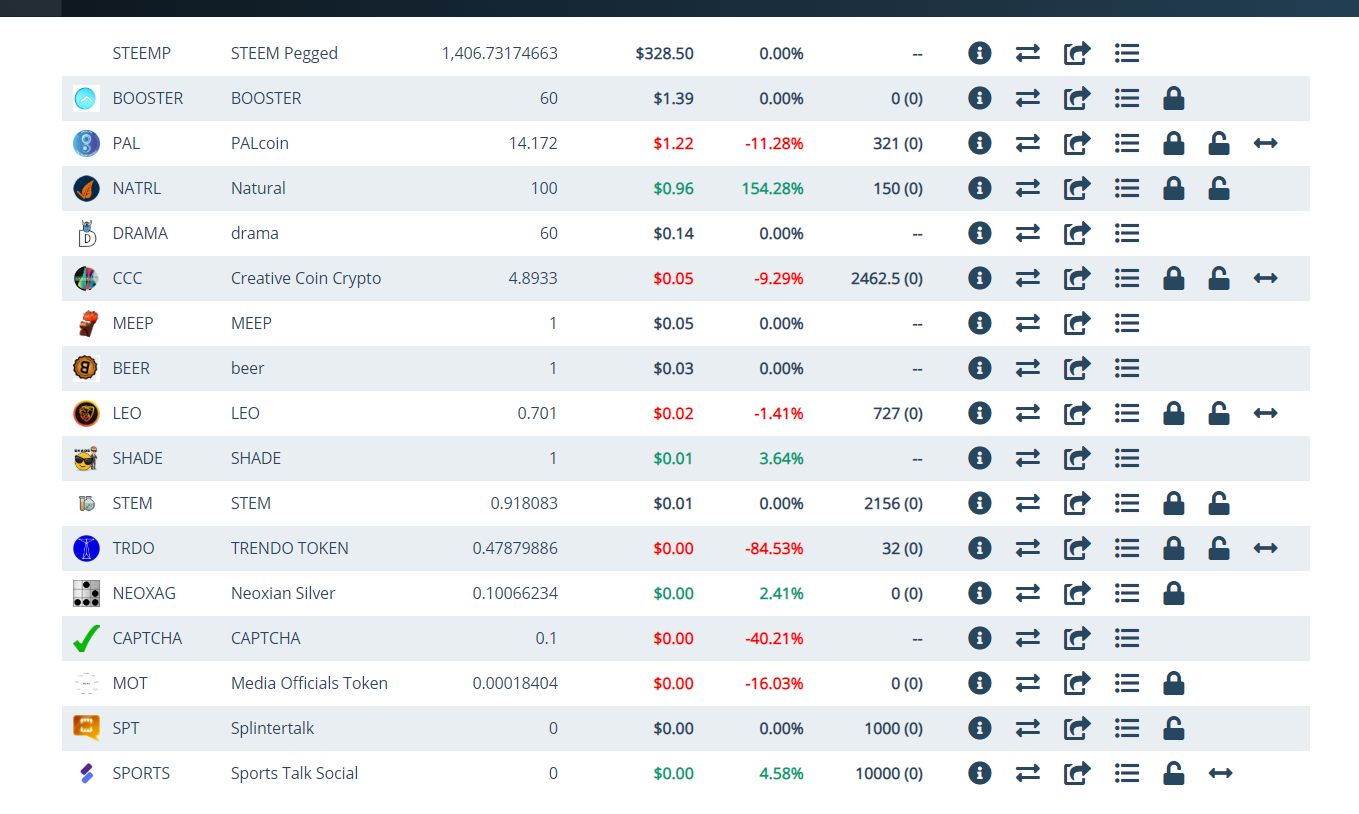Click the balance 1,406.73174663
Image resolution: width=1359 pixels, height=814 pixels.
tap(500, 53)
